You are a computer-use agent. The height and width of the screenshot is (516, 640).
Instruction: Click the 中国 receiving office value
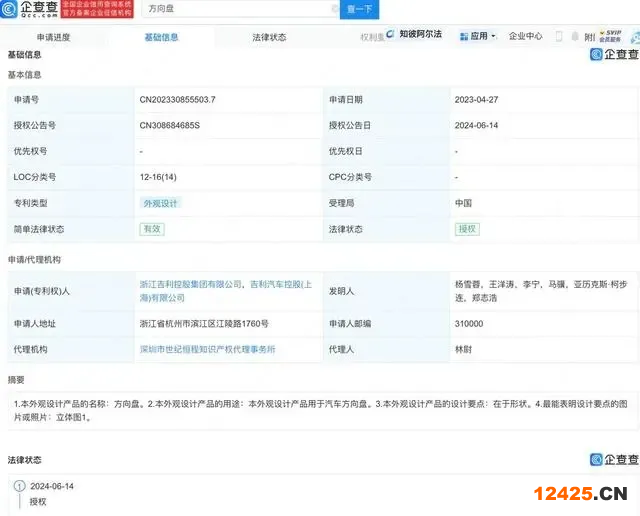[463, 203]
